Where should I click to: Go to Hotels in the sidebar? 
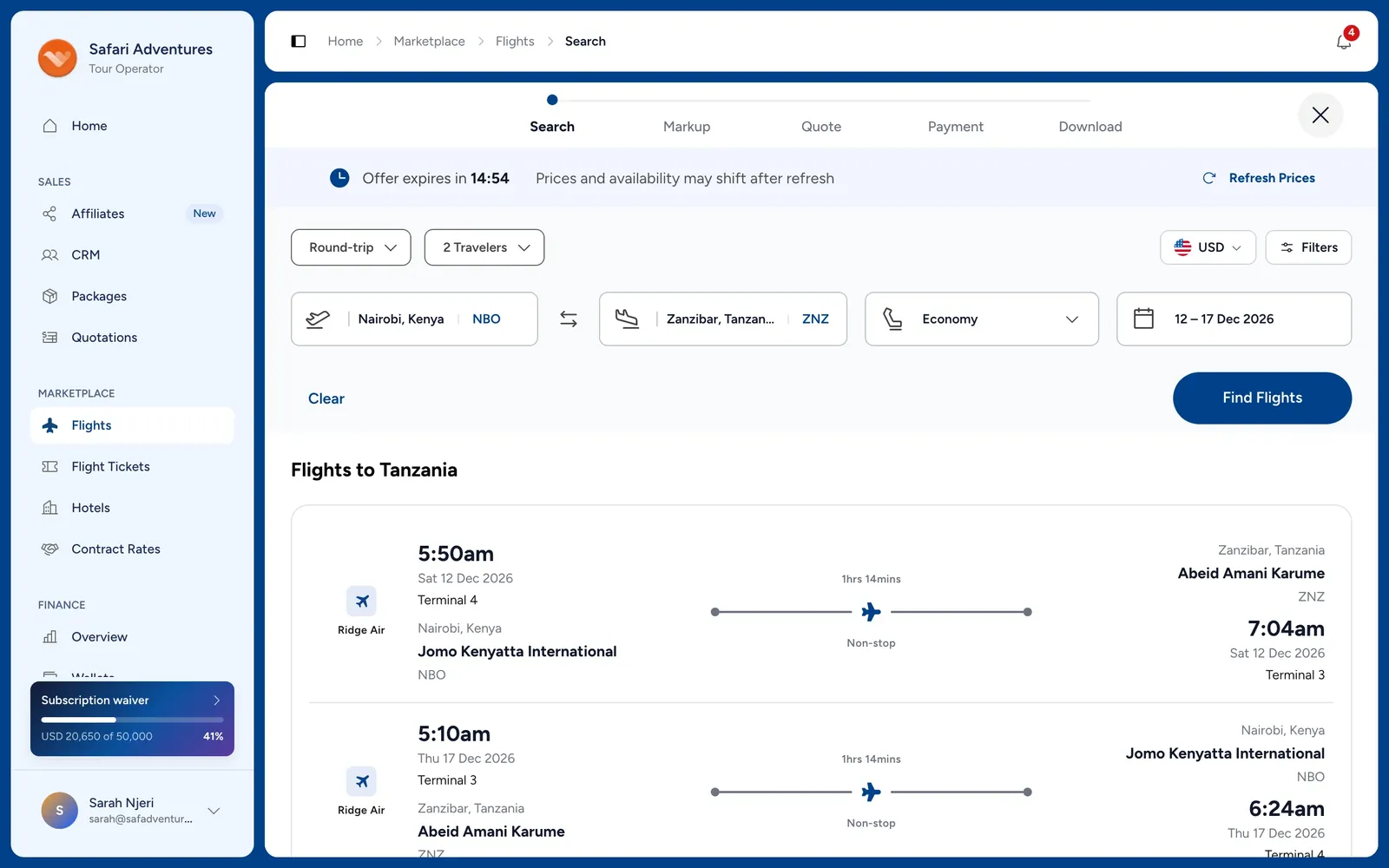(132, 508)
